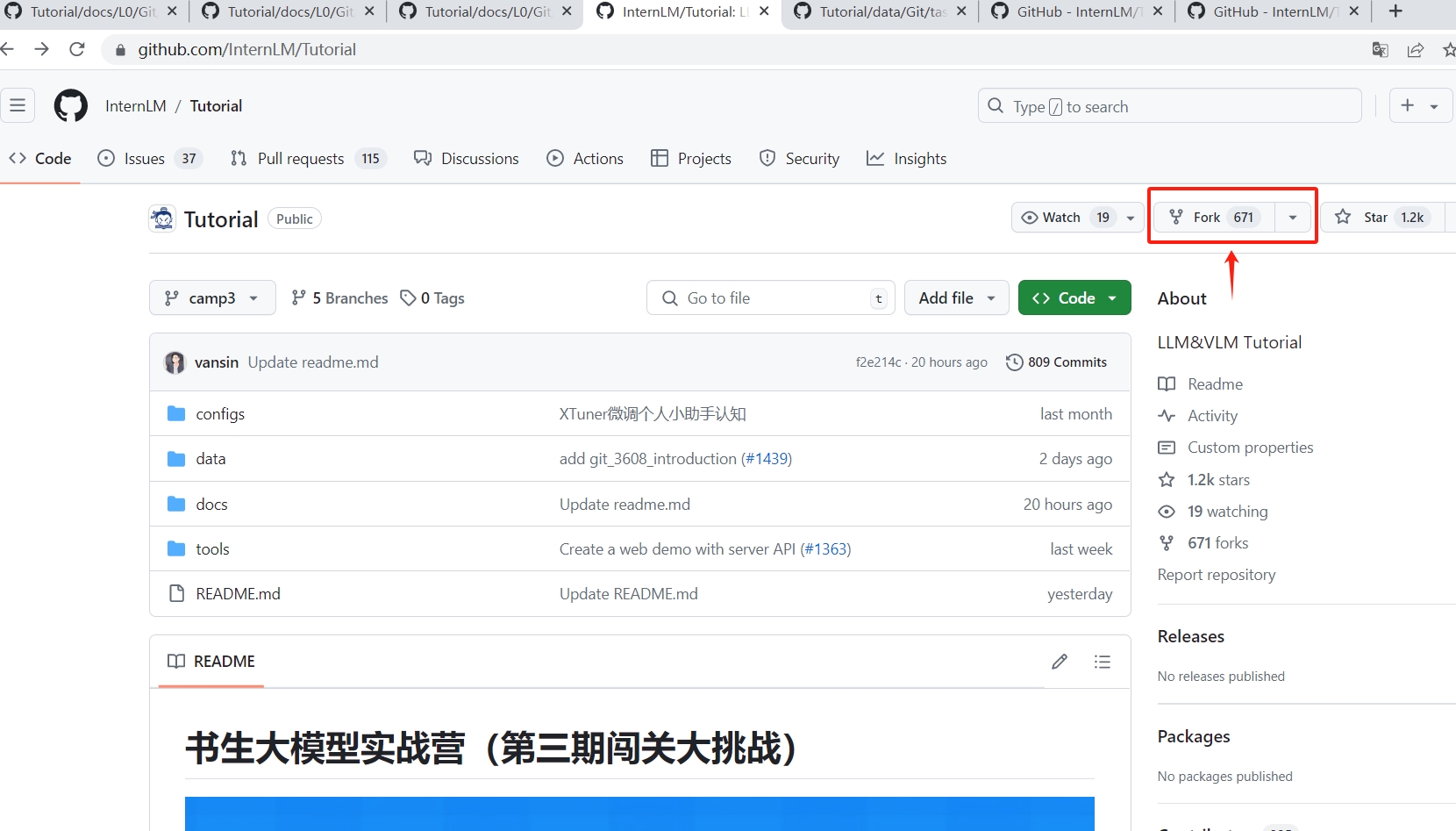The height and width of the screenshot is (831, 1456).
Task: Open the camp3 branch selector
Action: click(212, 298)
